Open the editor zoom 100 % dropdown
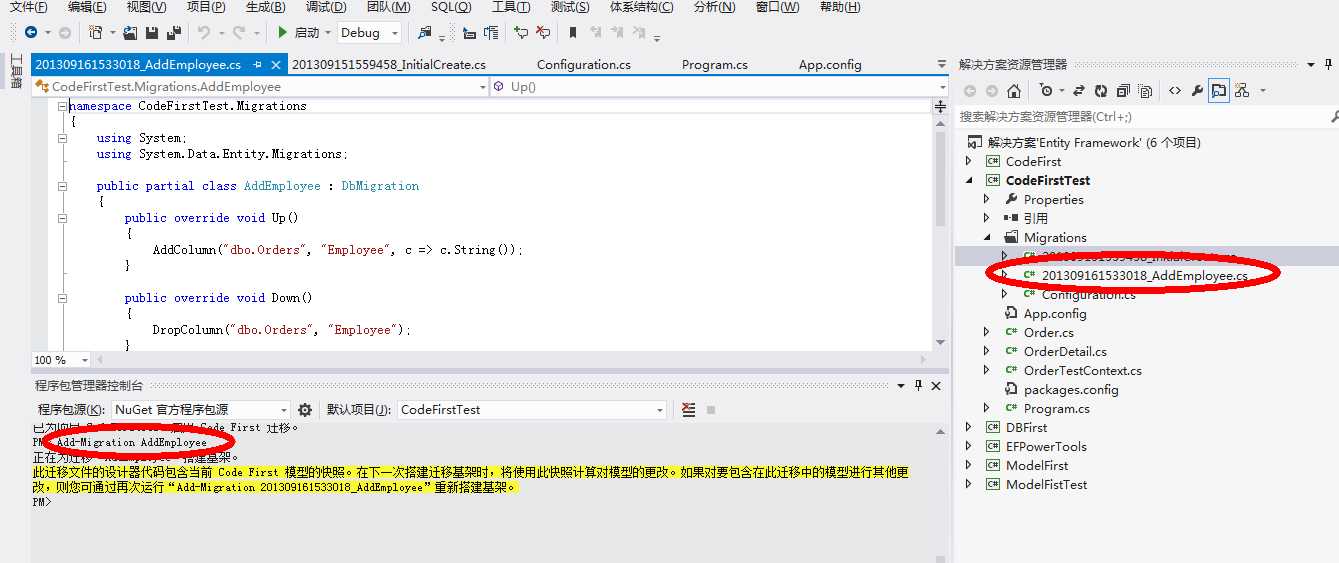The width and height of the screenshot is (1339, 563). click(85, 360)
